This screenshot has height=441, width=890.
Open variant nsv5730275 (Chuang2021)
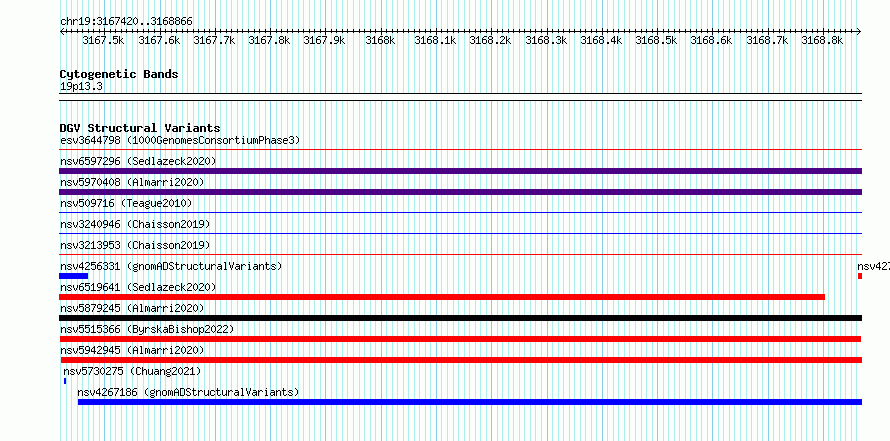point(132,371)
